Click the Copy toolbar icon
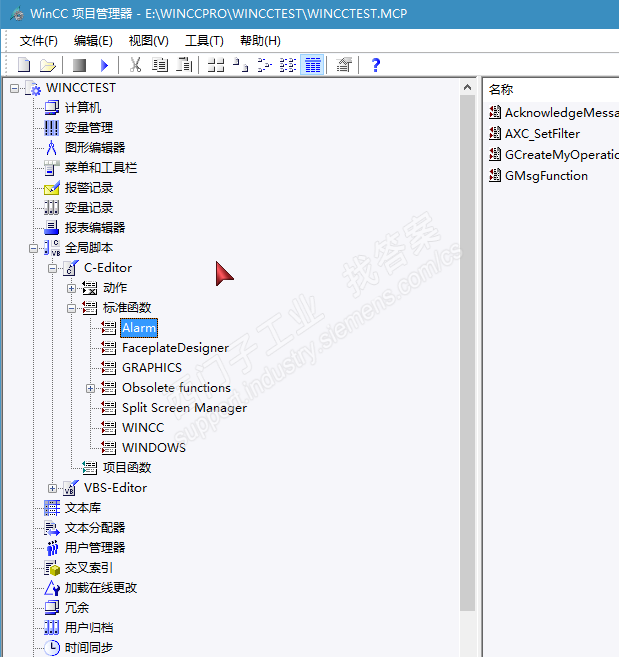This screenshot has height=657, width=619. pyautogui.click(x=160, y=65)
